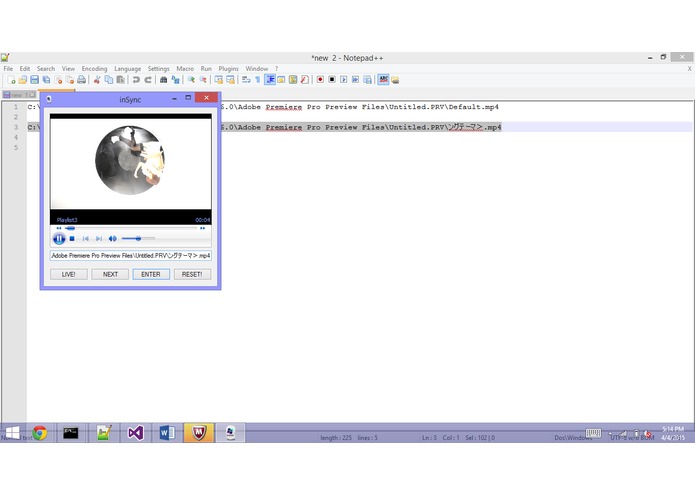Open the Plugins menu
Image resolution: width=695 pixels, height=494 pixels.
228,69
